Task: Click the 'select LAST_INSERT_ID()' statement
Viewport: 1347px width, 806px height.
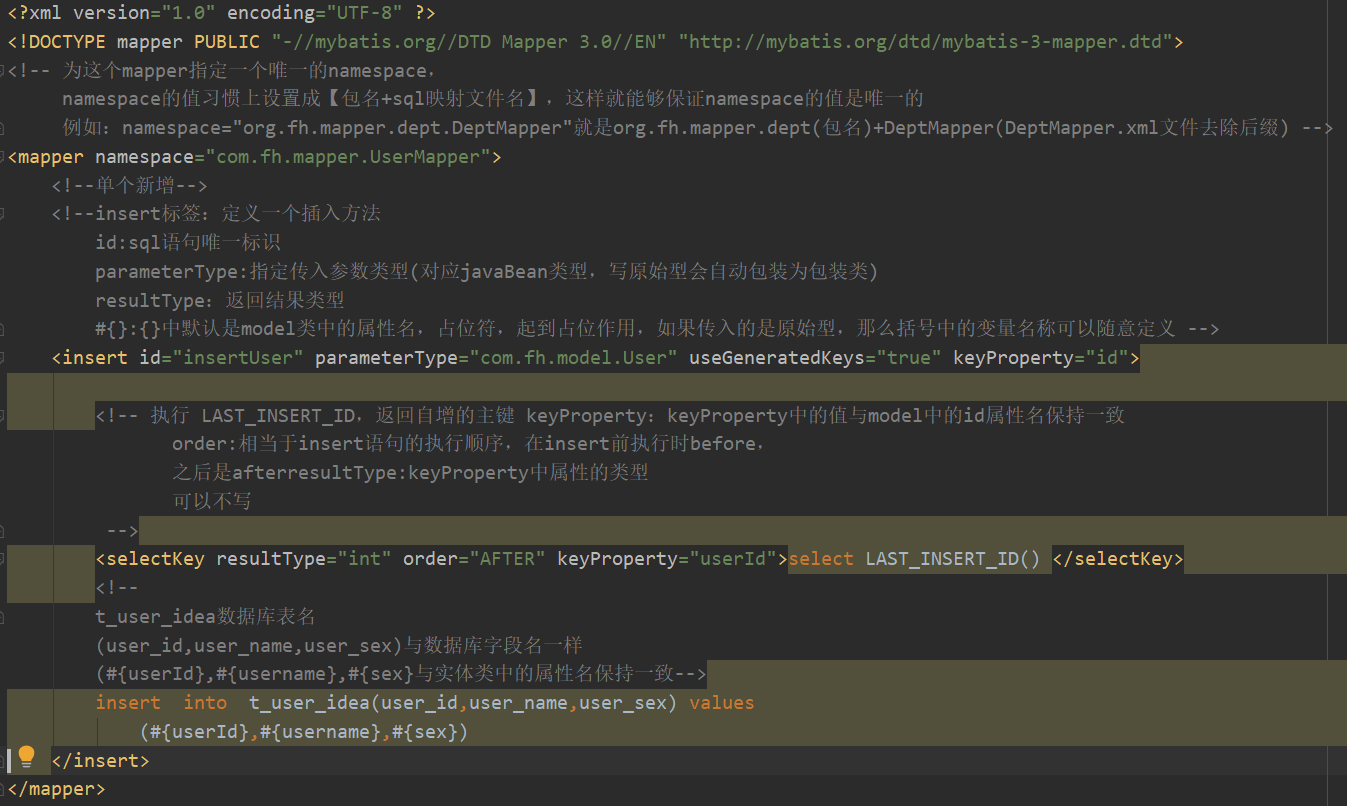Action: 915,558
